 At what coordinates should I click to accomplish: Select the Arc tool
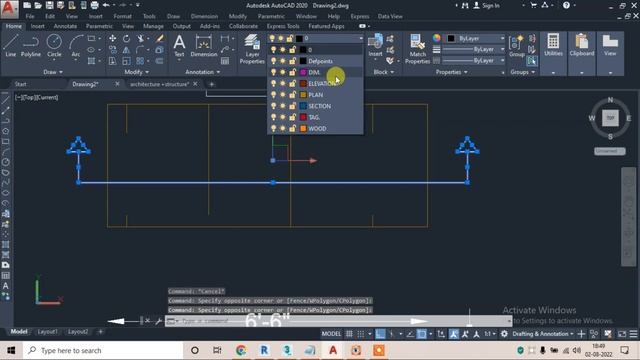[x=76, y=45]
